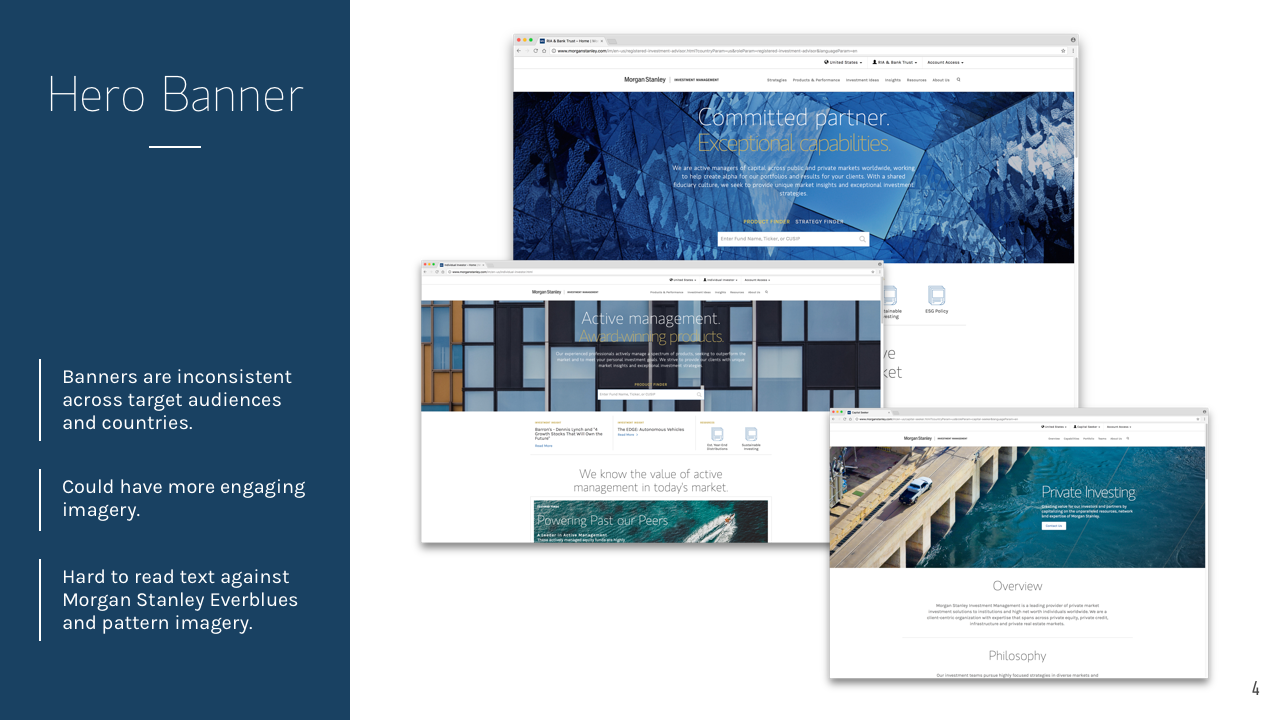Click the Contact Us button on Private Investing banner
This screenshot has width=1280, height=720.
tap(1054, 525)
